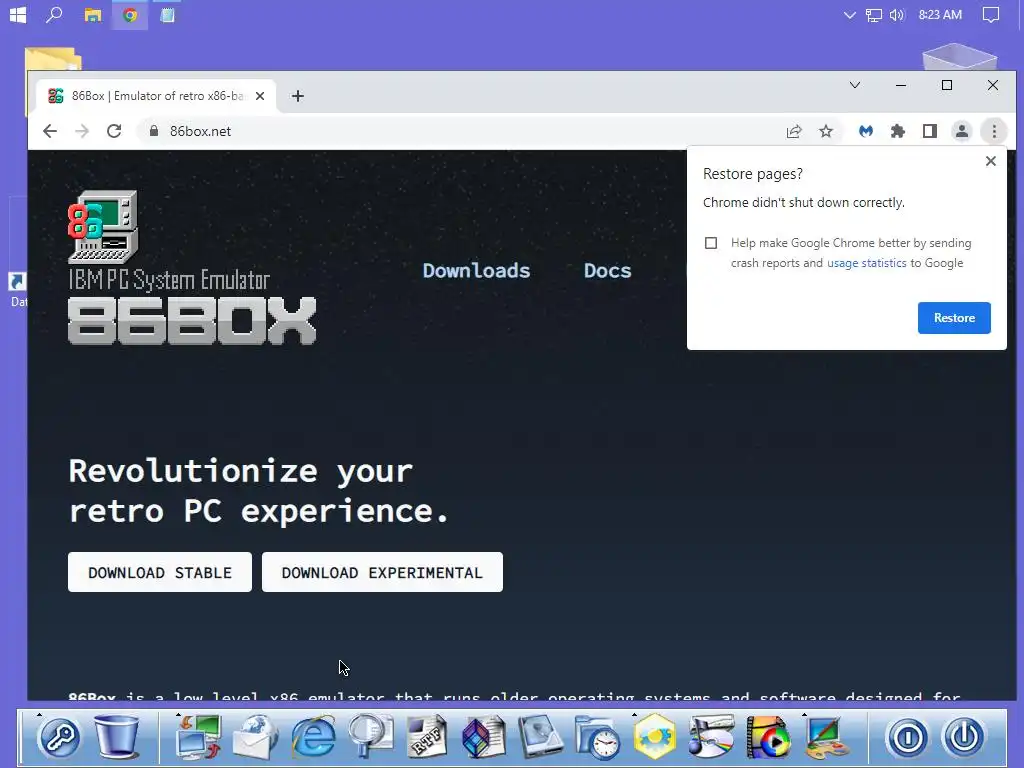Screen dimensions: 1024x768
Task: Click the blue Restore button
Action: (954, 317)
